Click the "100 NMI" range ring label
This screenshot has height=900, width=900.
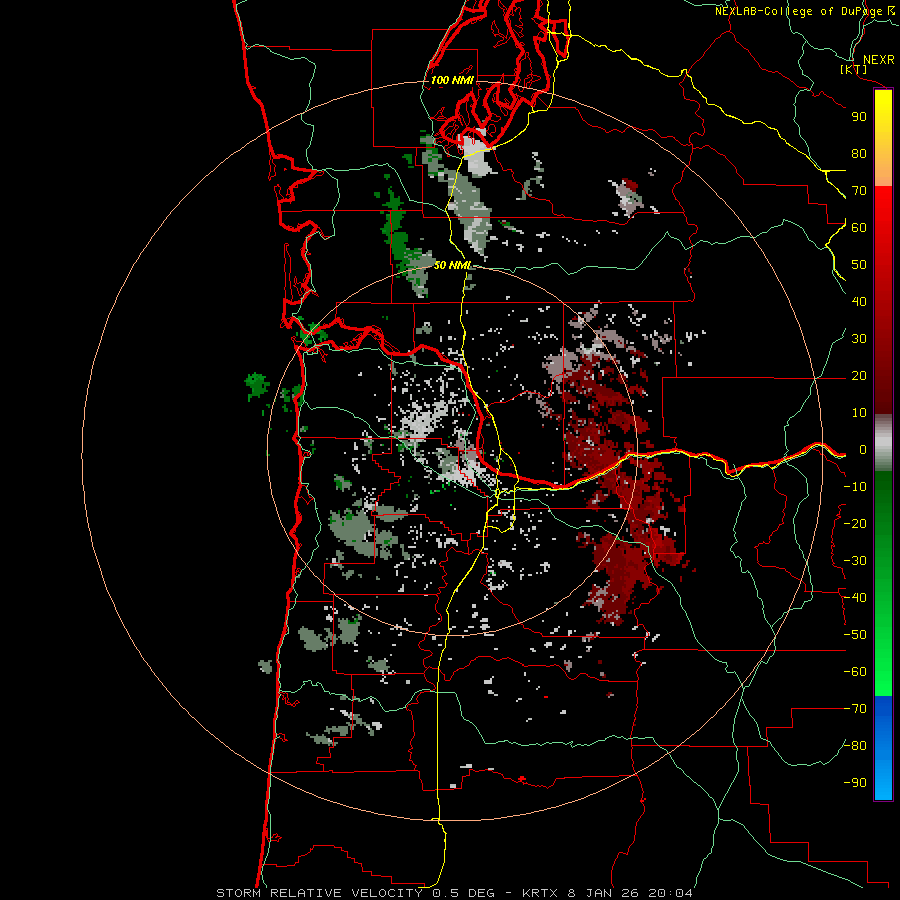(452, 80)
